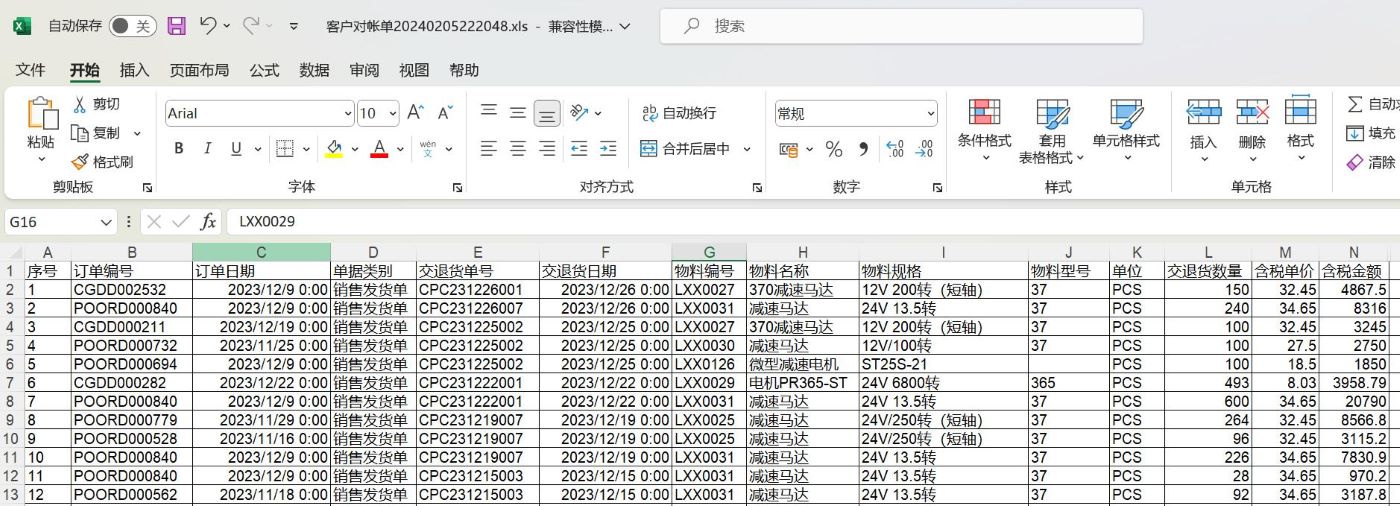Viewport: 1400px width, 506px height.
Task: Click the Cut scissors icon
Action: coord(80,104)
